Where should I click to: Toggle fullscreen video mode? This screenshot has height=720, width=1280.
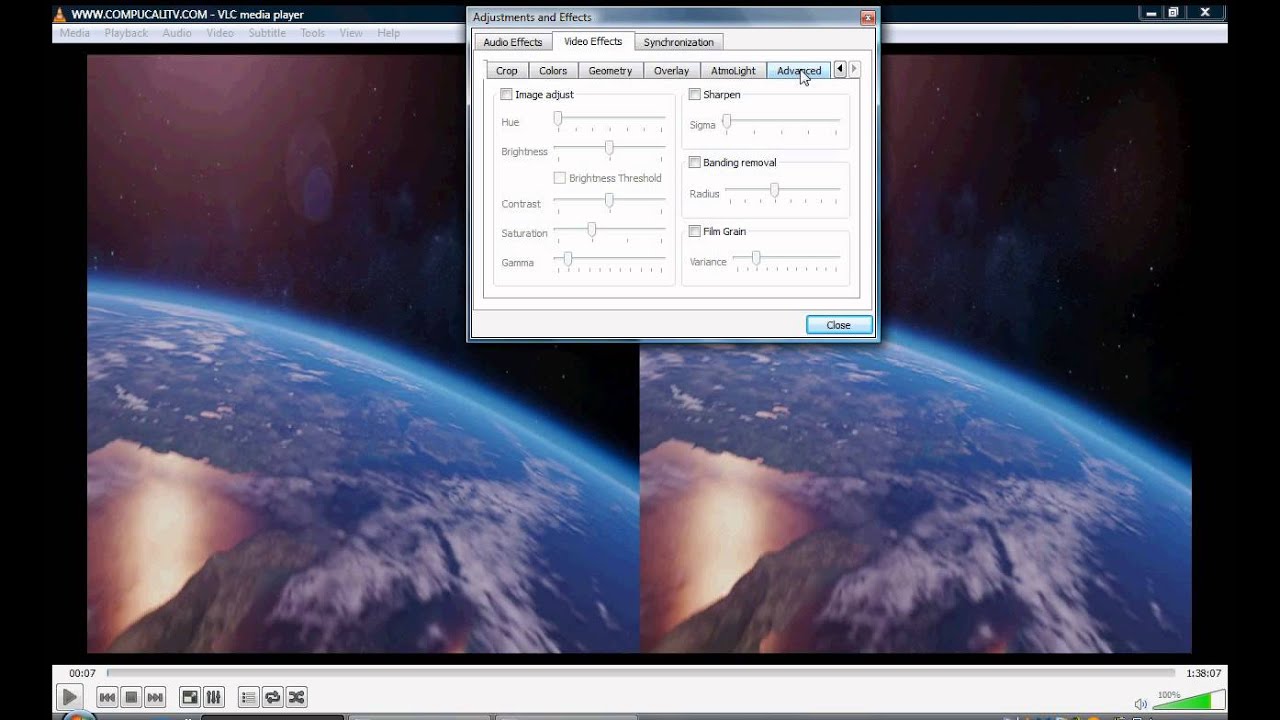point(189,697)
